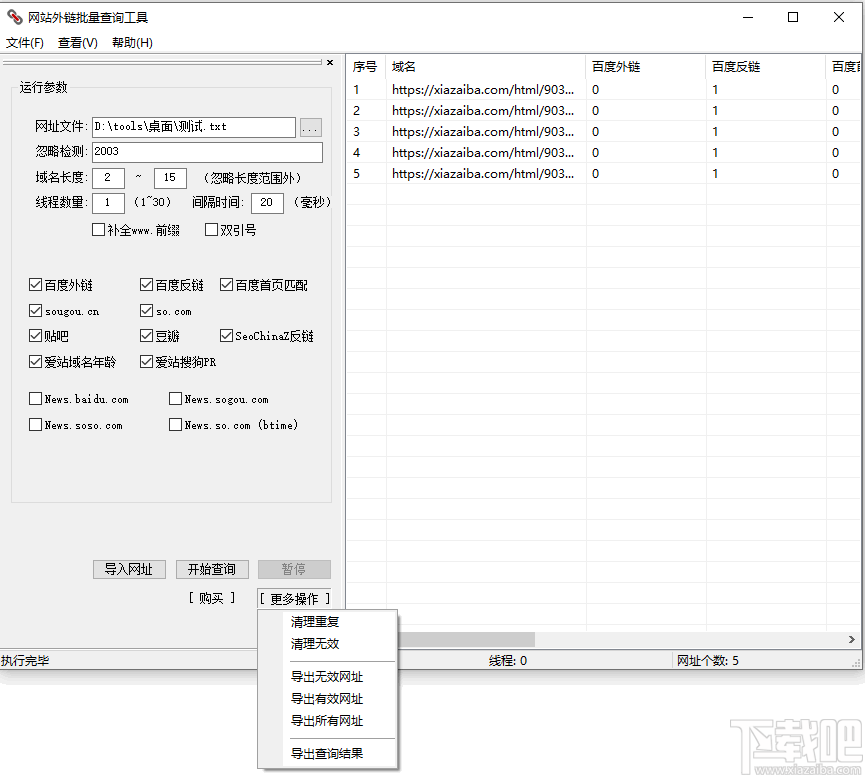The height and width of the screenshot is (775, 865).
Task: Click the 导入网址 button
Action: pyautogui.click(x=129, y=569)
